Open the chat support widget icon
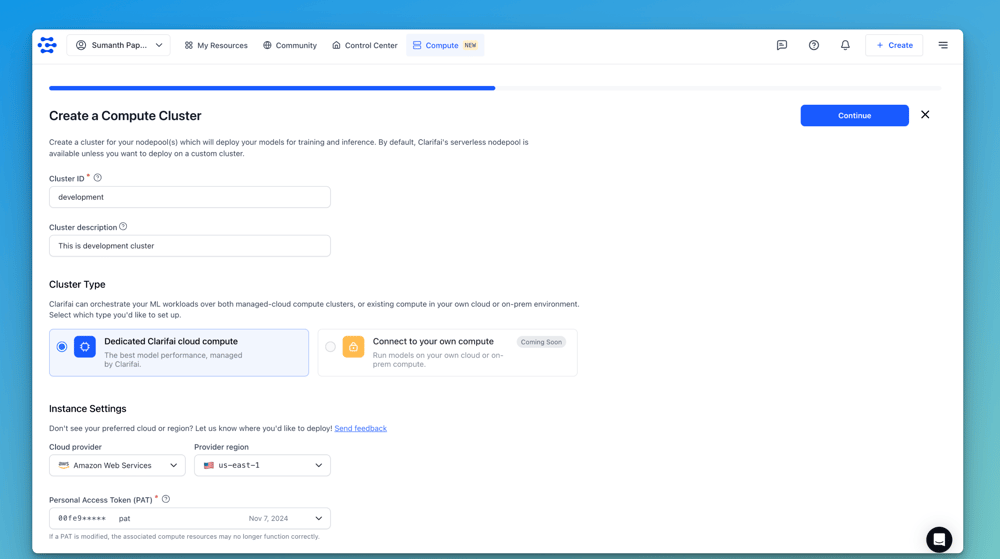 [x=939, y=539]
